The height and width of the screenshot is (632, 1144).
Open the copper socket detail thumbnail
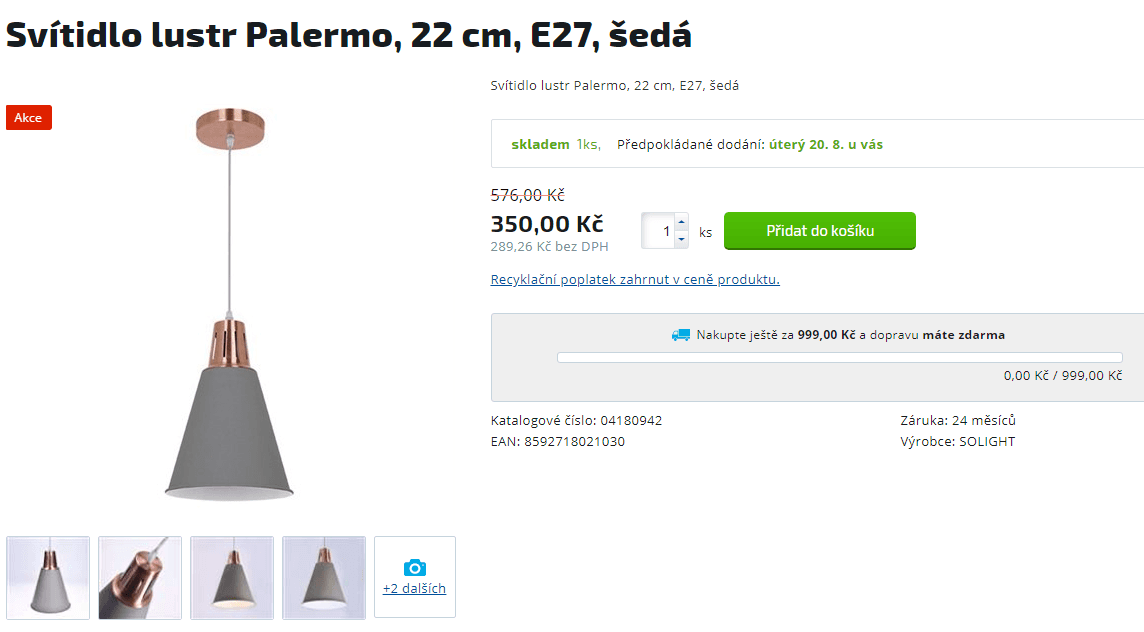[x=139, y=577]
